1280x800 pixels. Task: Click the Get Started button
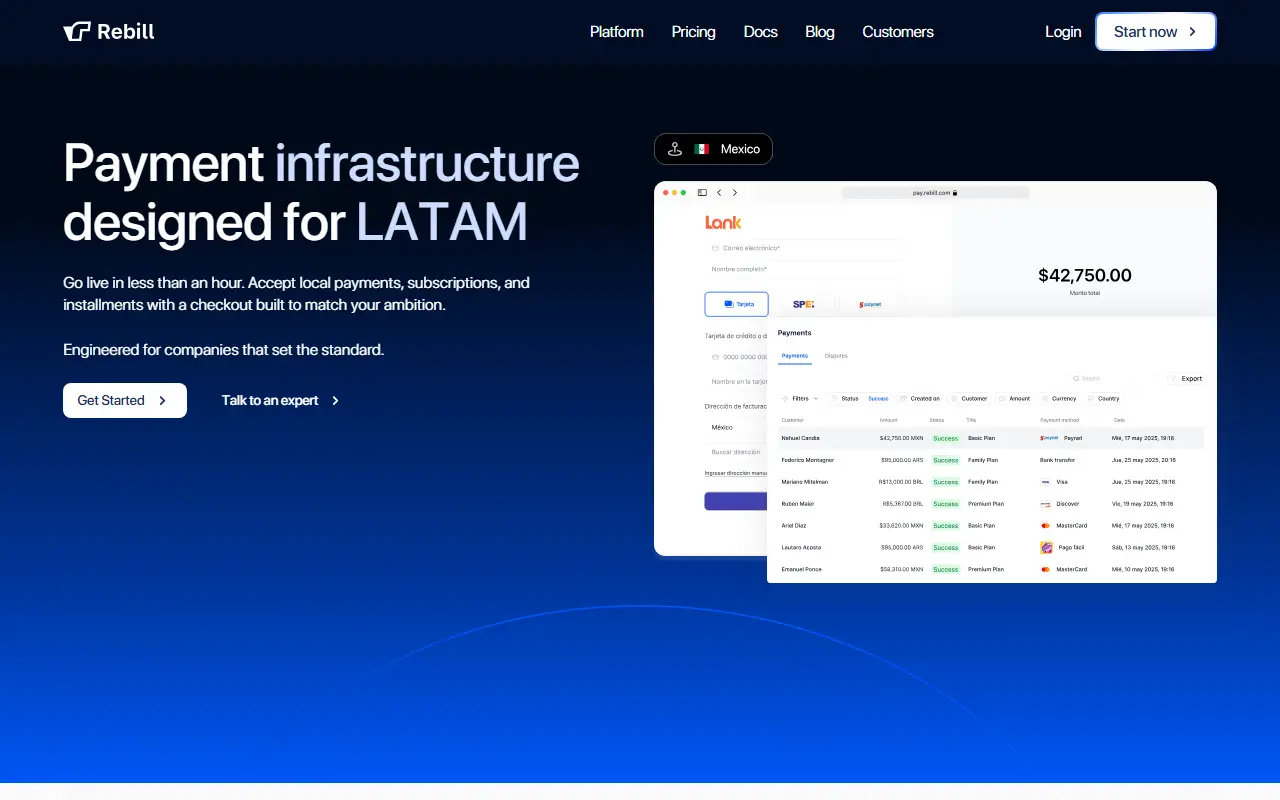tap(125, 400)
